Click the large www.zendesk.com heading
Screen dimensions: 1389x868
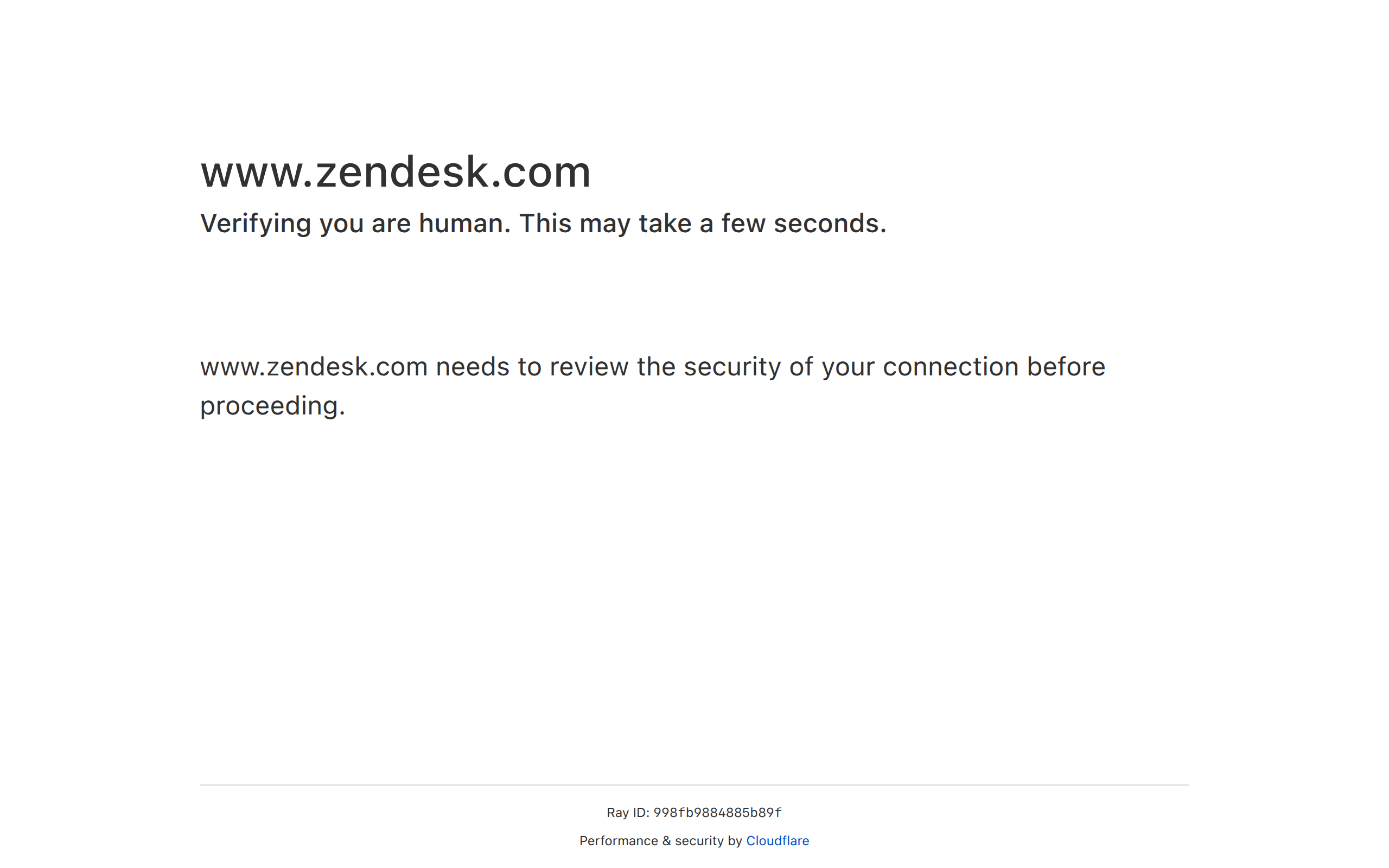(395, 171)
